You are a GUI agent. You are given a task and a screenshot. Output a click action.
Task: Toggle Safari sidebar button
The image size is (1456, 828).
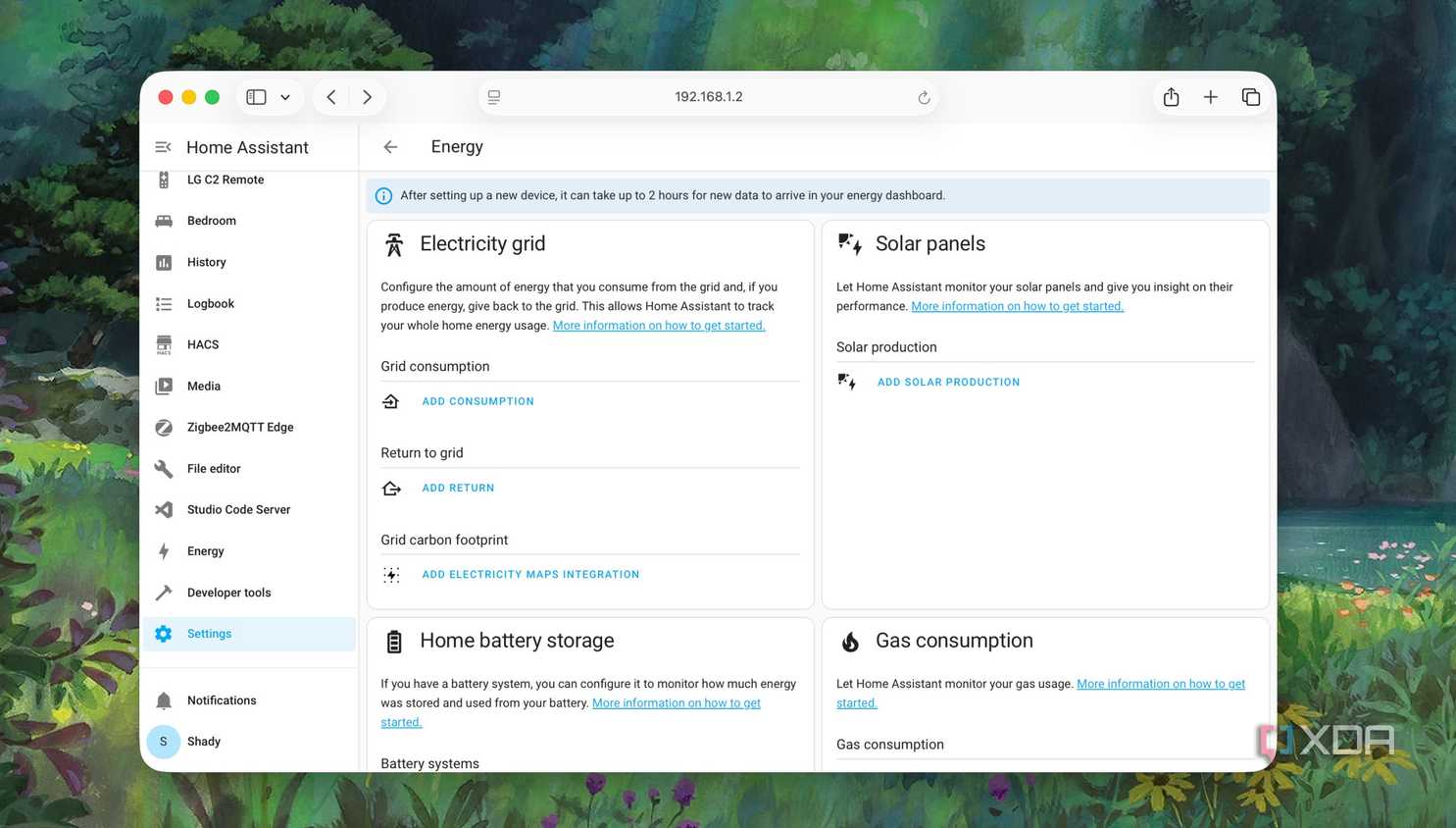tap(256, 97)
